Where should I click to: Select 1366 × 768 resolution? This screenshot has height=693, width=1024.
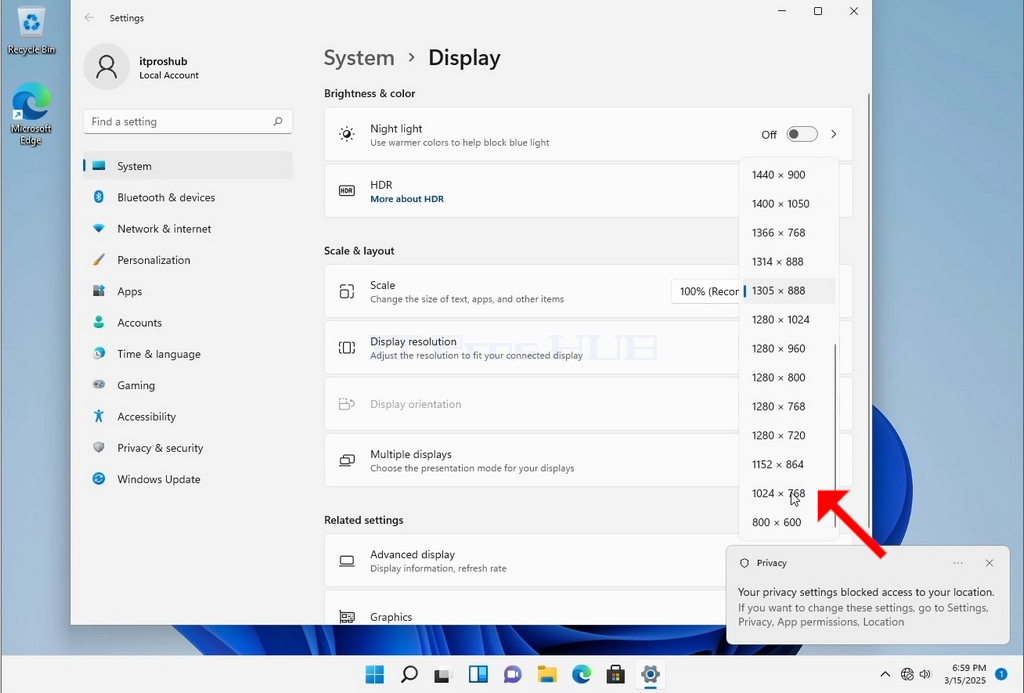click(x=789, y=233)
